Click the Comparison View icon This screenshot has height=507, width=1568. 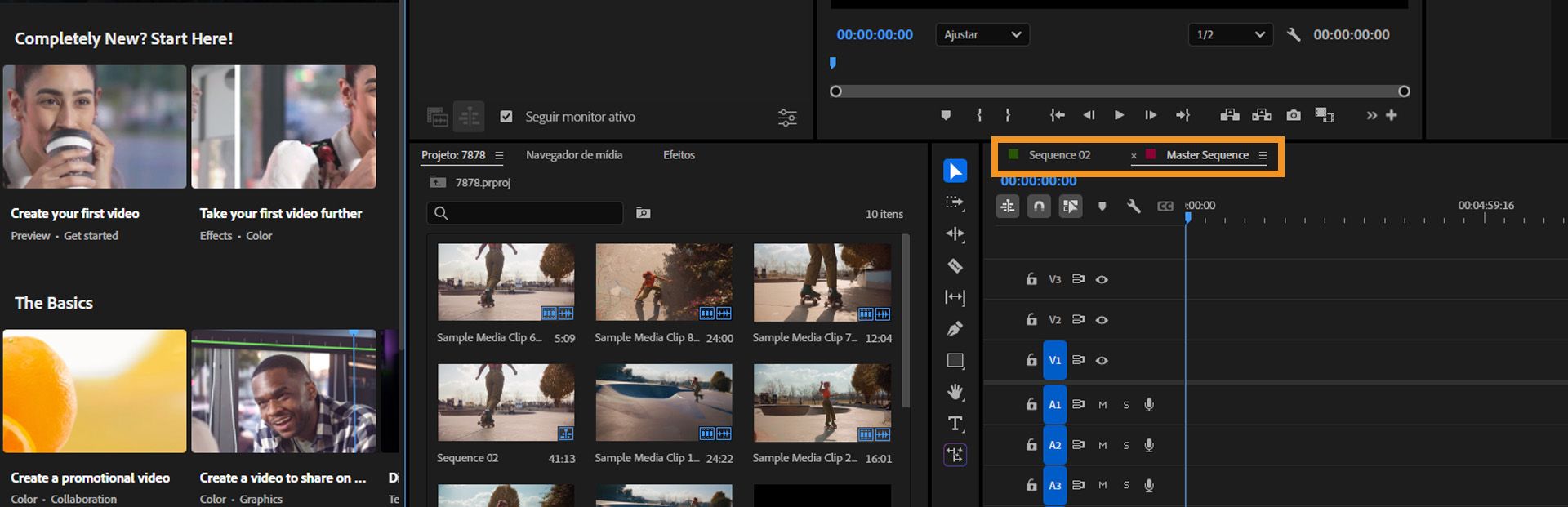coord(1325,115)
